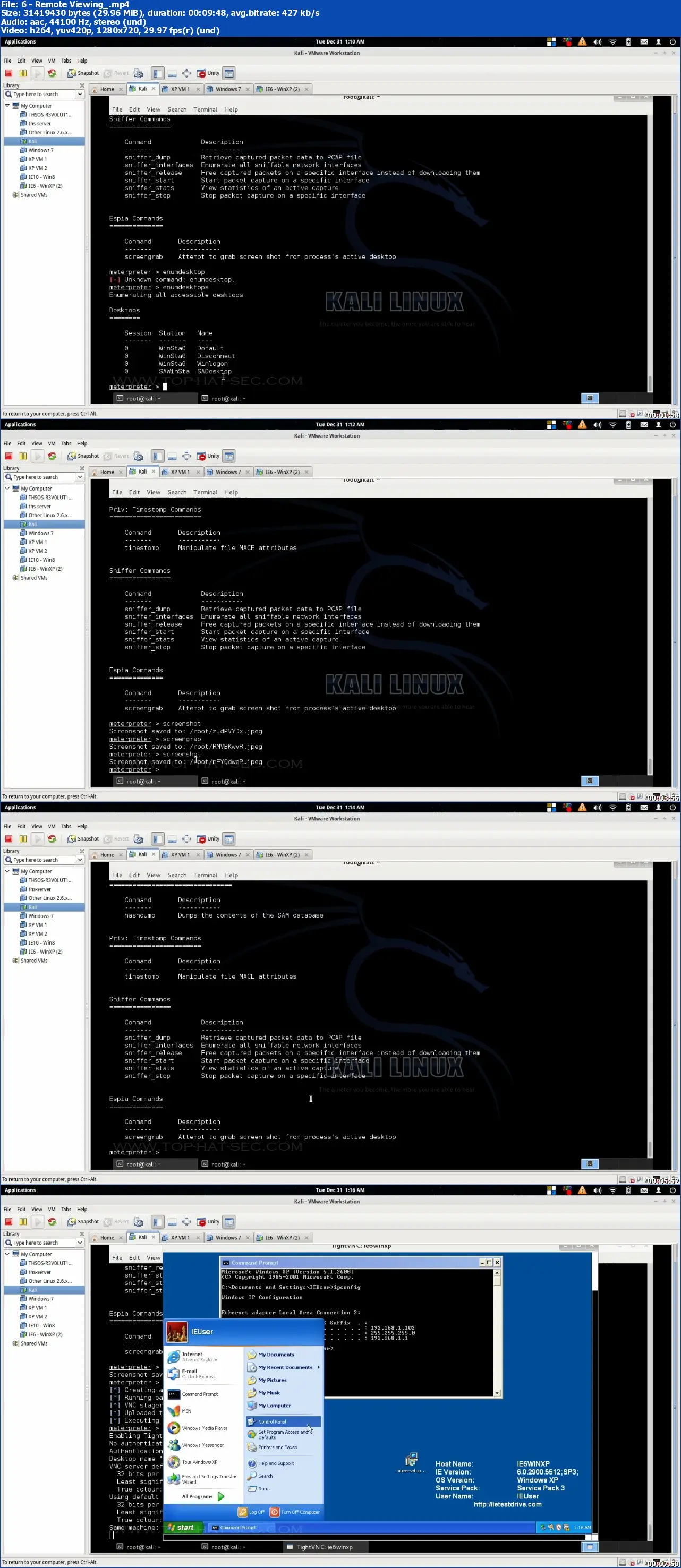681x1568 pixels.
Task: Switch to IE6 - WinXP (2) tab in 1:14 AM frame
Action: coord(282,855)
